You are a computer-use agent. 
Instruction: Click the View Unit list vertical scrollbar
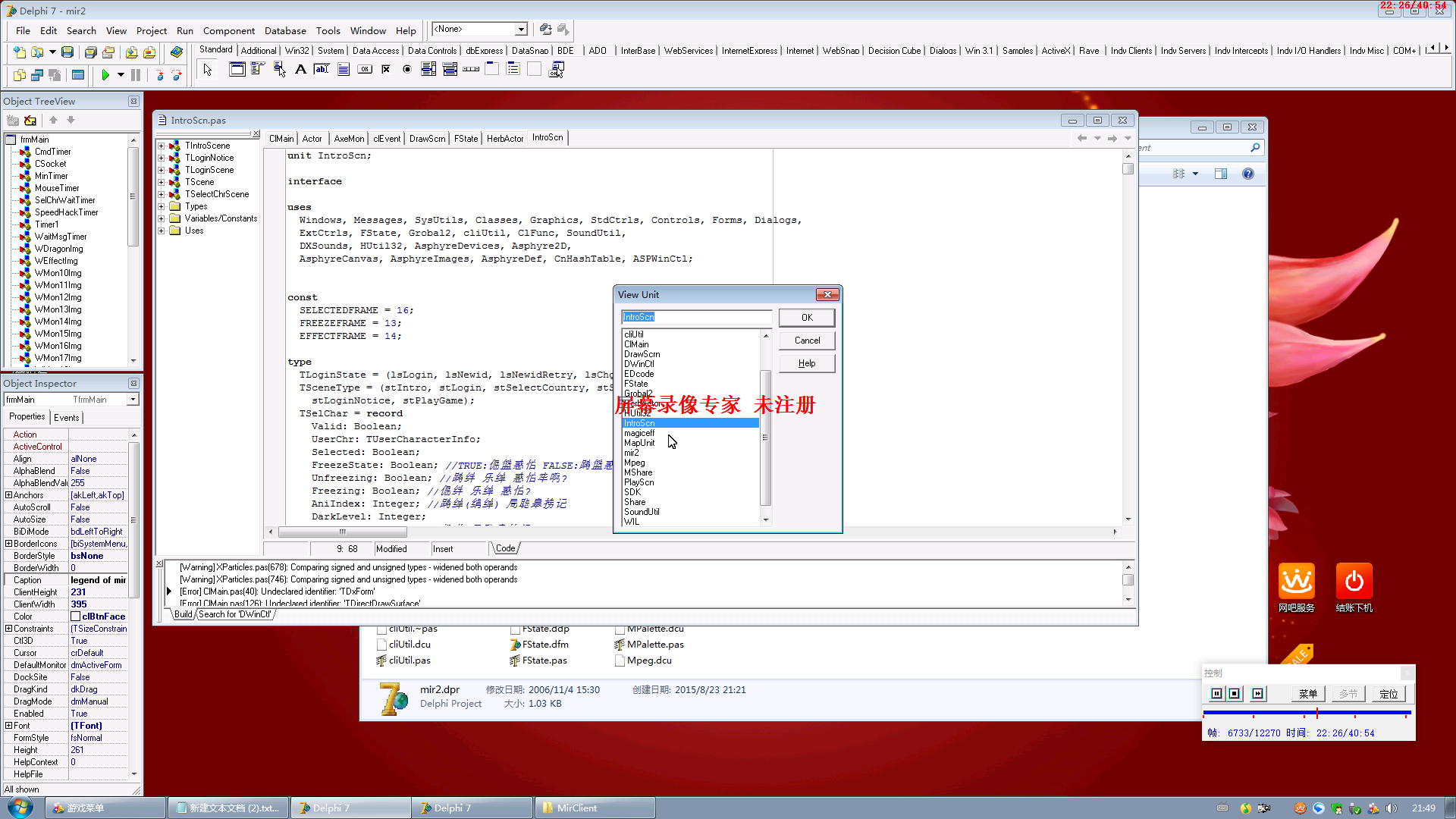[x=766, y=428]
